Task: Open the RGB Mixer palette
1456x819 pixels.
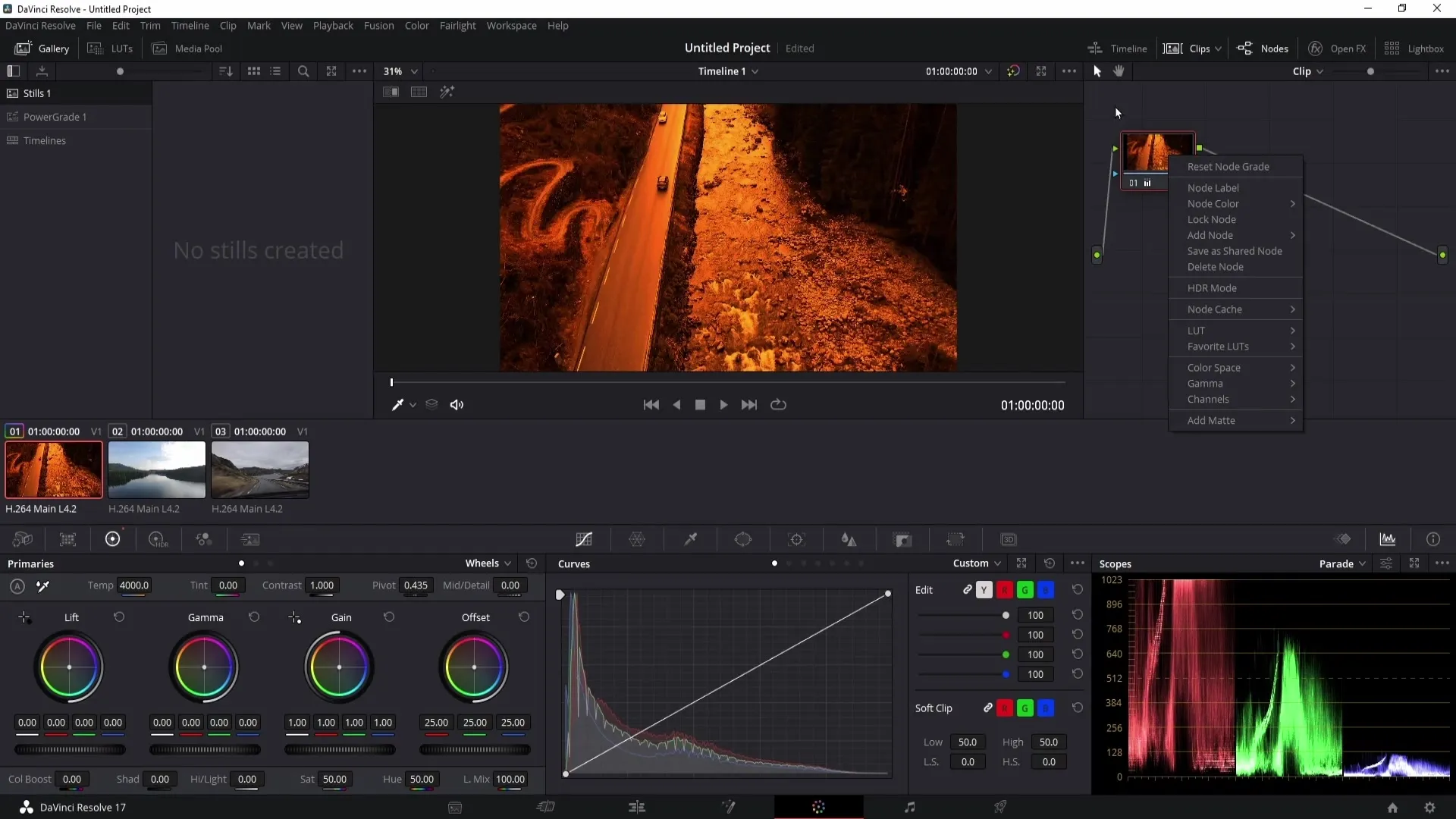Action: pos(204,539)
